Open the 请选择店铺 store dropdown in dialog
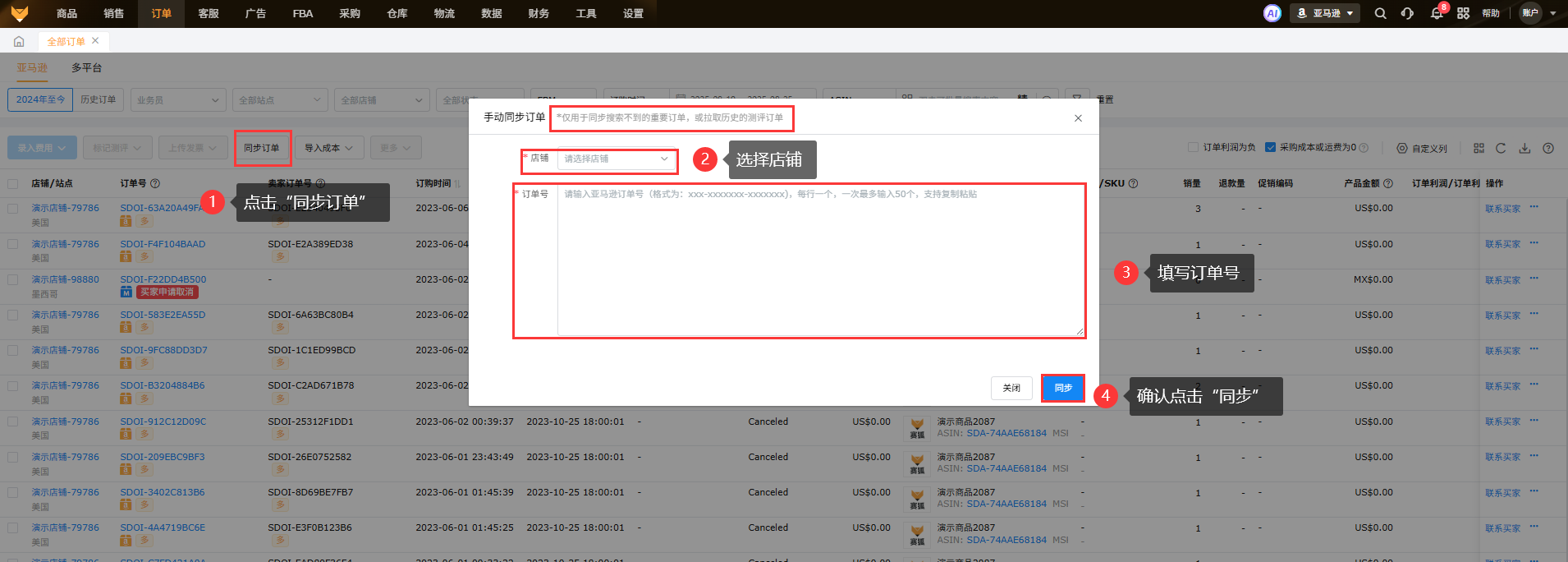The width and height of the screenshot is (1568, 562). (617, 159)
